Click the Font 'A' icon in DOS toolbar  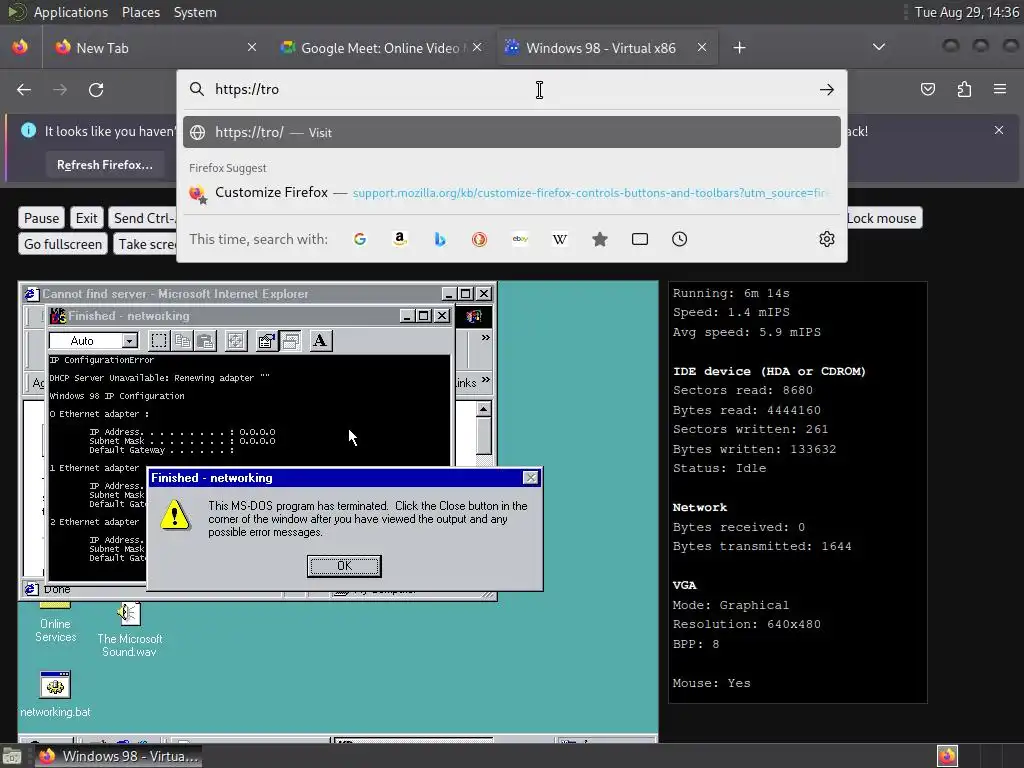coord(320,340)
